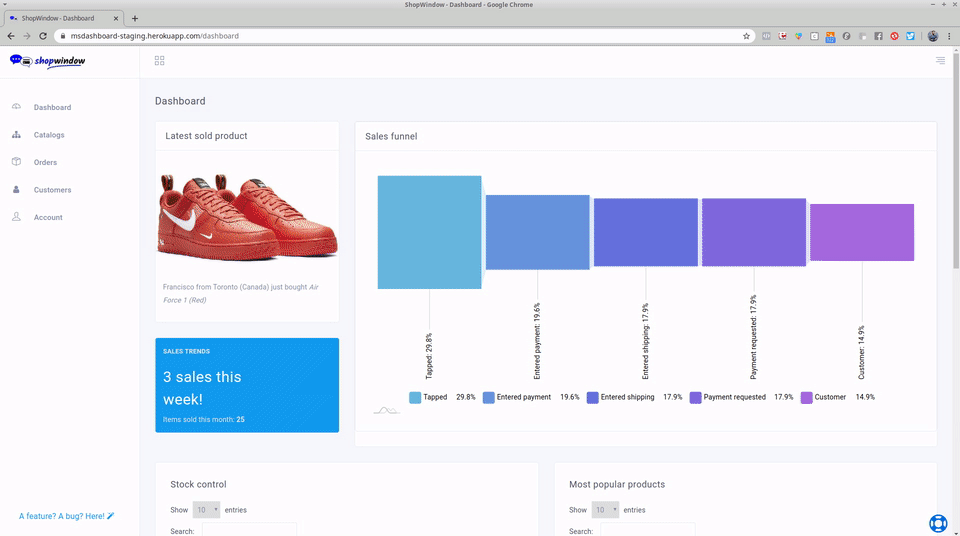
Task: Open the Chrome three-dot menu
Action: coord(949,36)
